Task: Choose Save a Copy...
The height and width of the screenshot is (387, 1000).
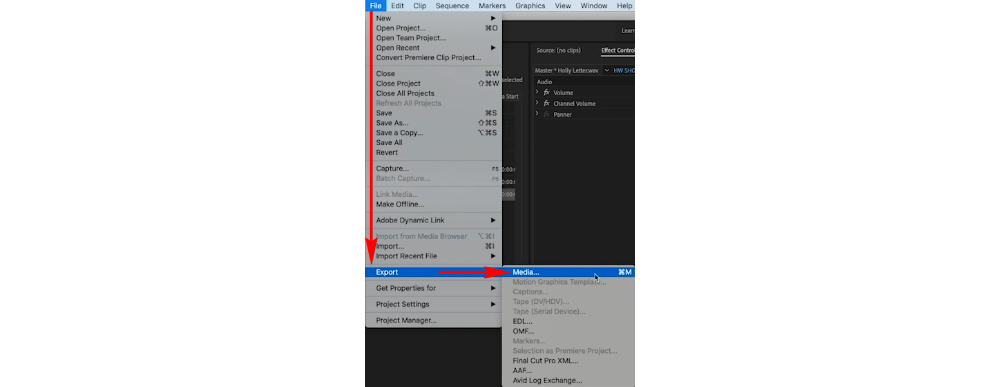Action: tap(434, 133)
